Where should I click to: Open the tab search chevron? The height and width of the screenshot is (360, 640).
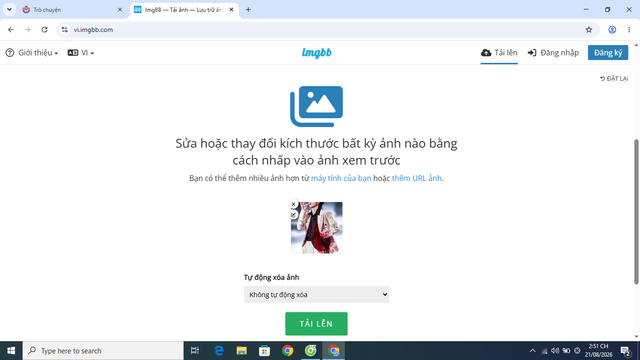(x=9, y=9)
